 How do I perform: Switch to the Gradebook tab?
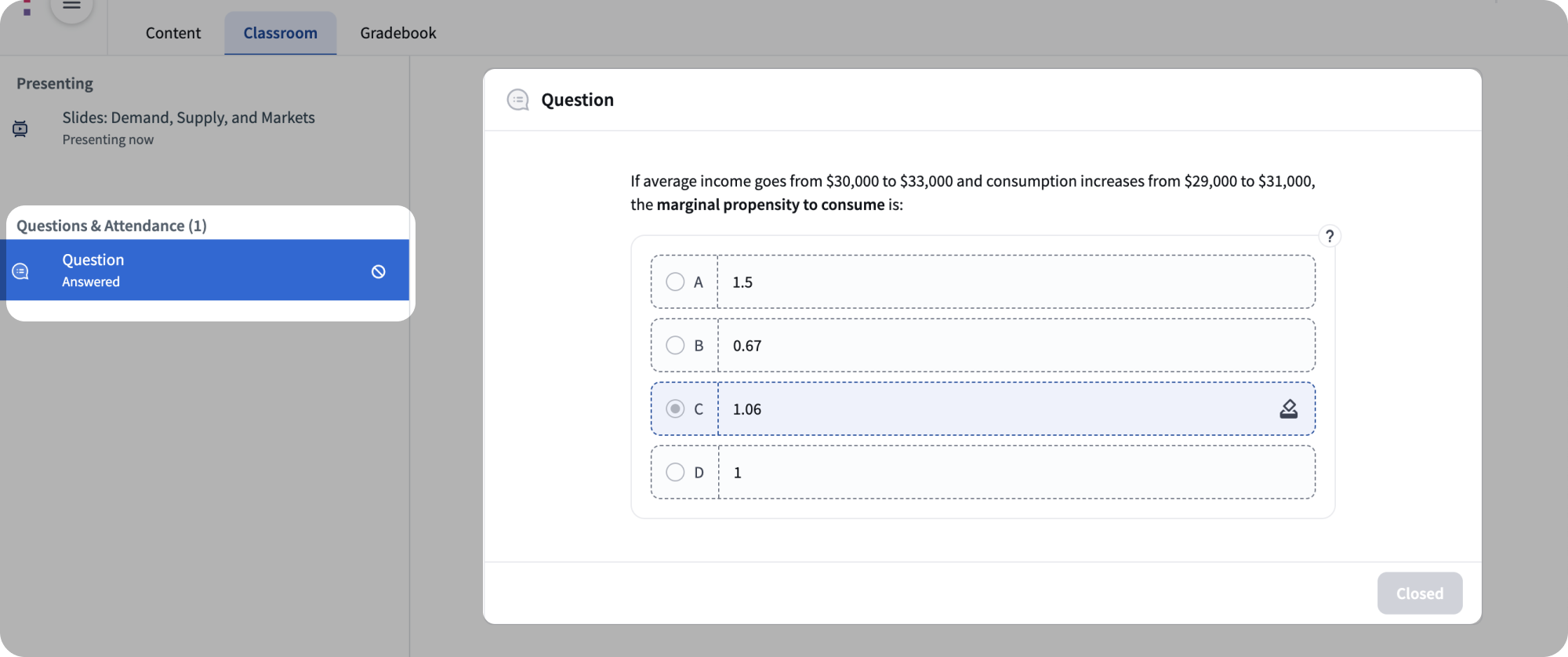(x=397, y=33)
